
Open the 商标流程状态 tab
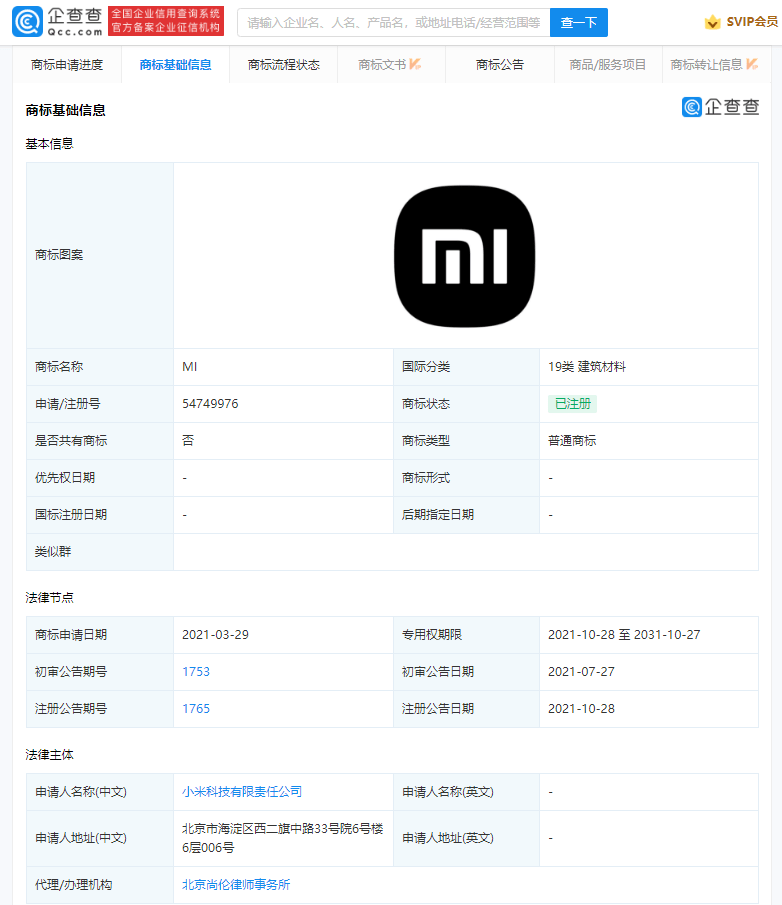pyautogui.click(x=284, y=65)
